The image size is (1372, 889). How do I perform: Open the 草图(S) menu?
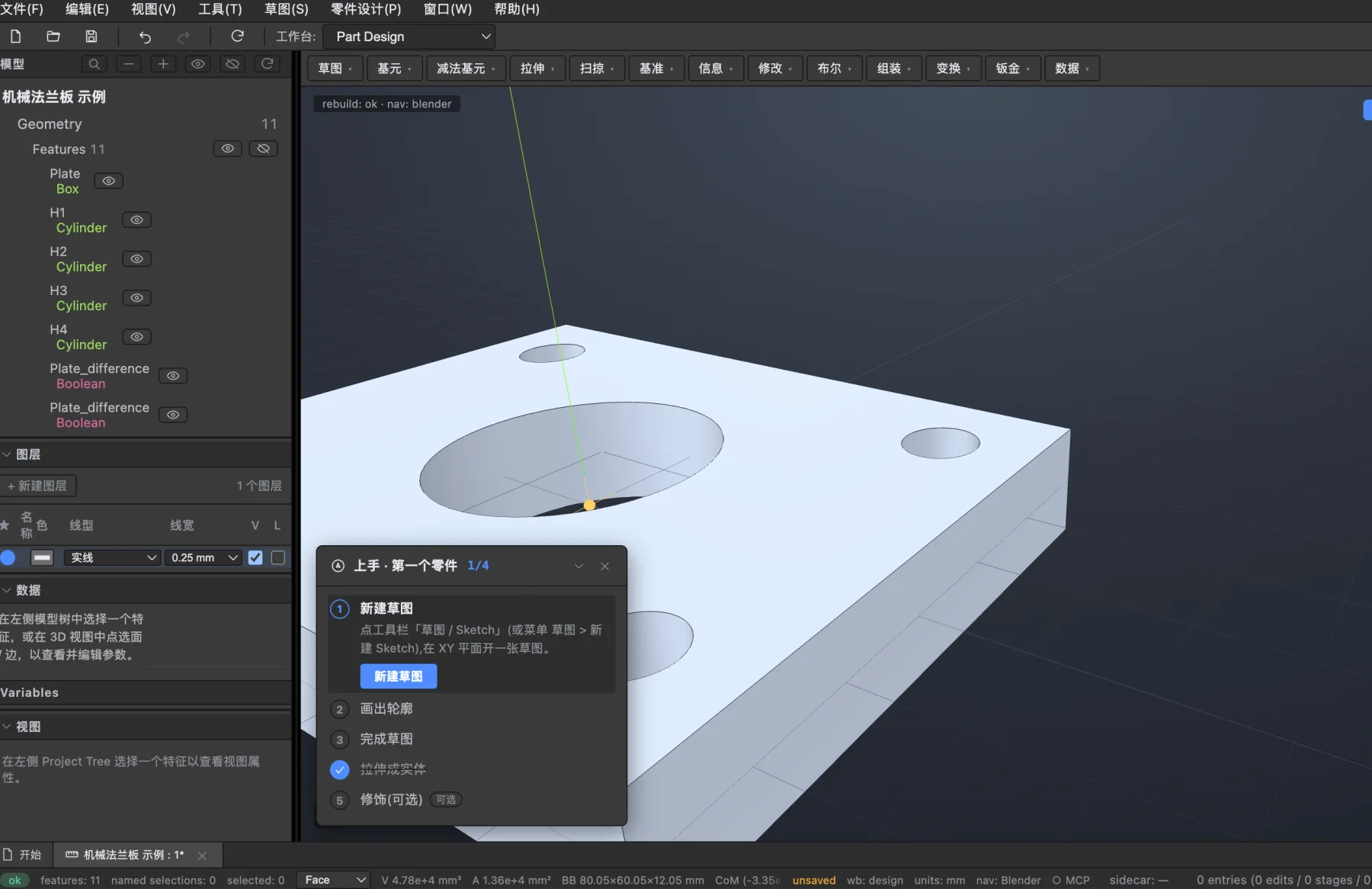coord(286,9)
